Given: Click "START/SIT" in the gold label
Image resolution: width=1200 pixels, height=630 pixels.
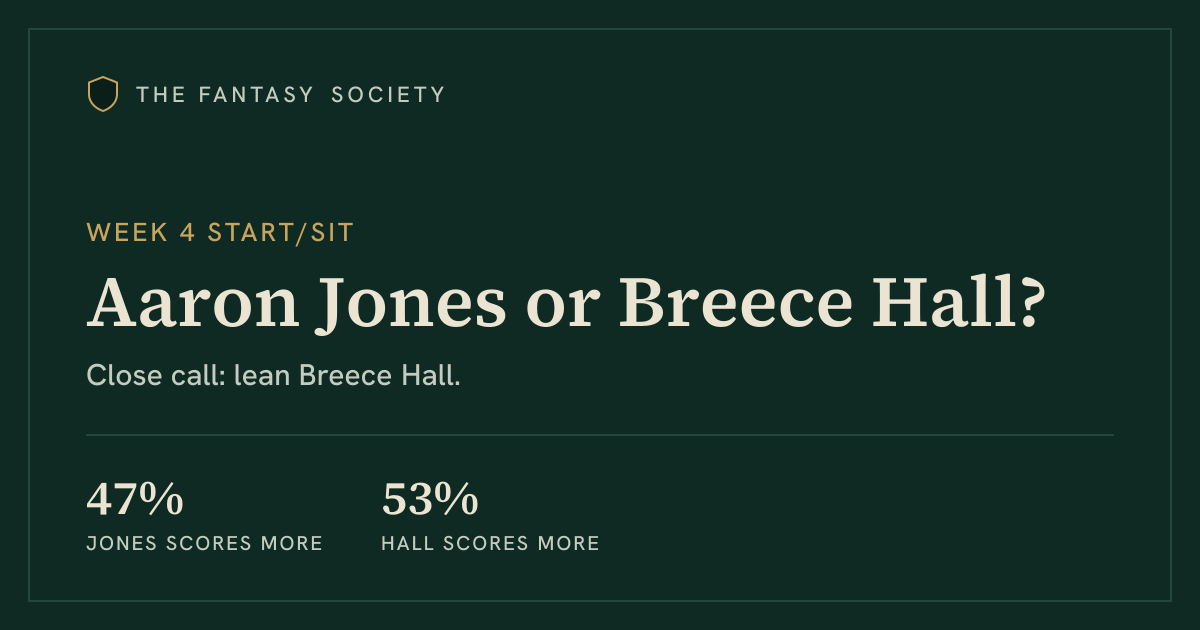Looking at the screenshot, I should click(281, 233).
